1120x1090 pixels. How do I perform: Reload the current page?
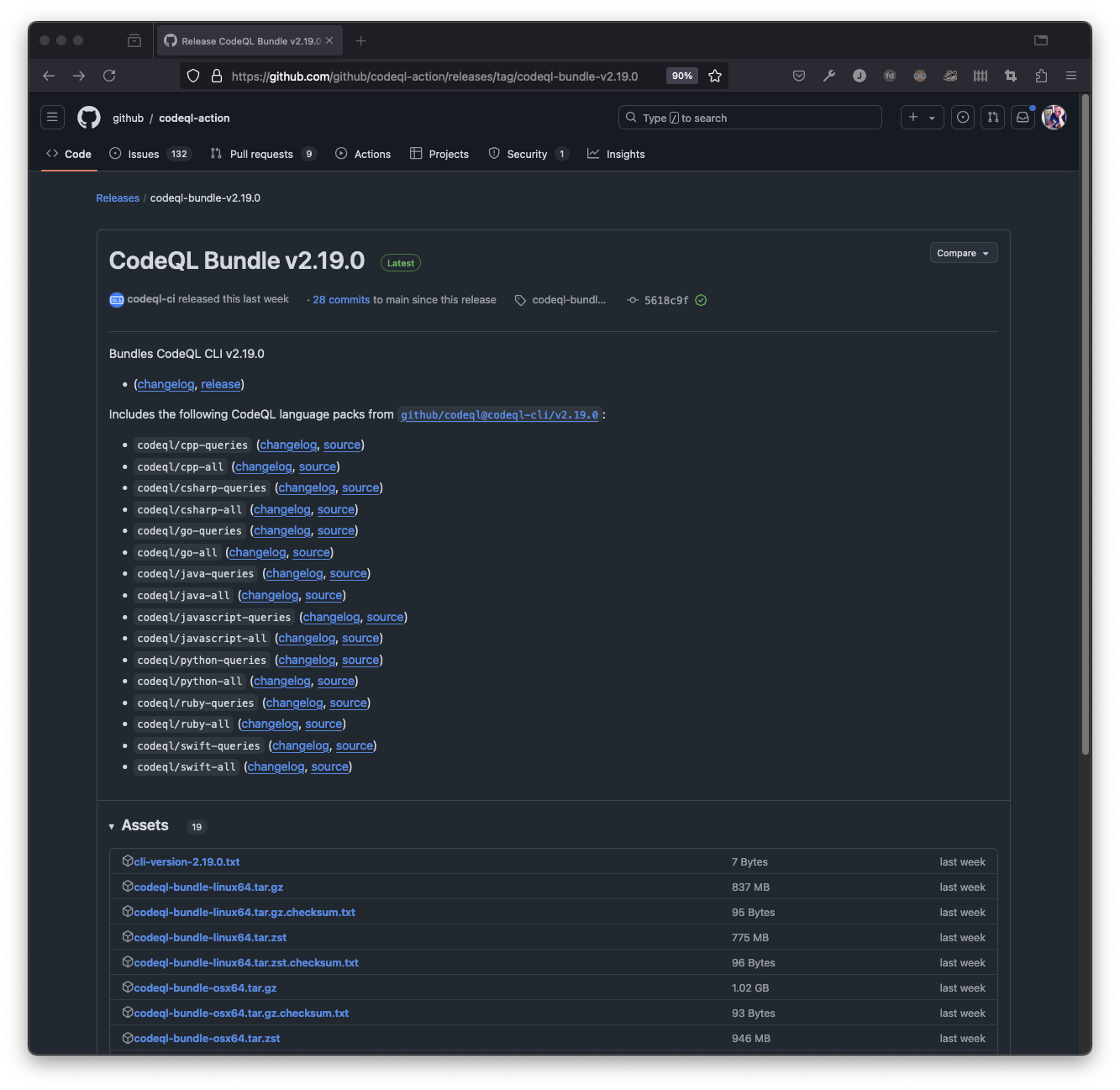point(109,76)
